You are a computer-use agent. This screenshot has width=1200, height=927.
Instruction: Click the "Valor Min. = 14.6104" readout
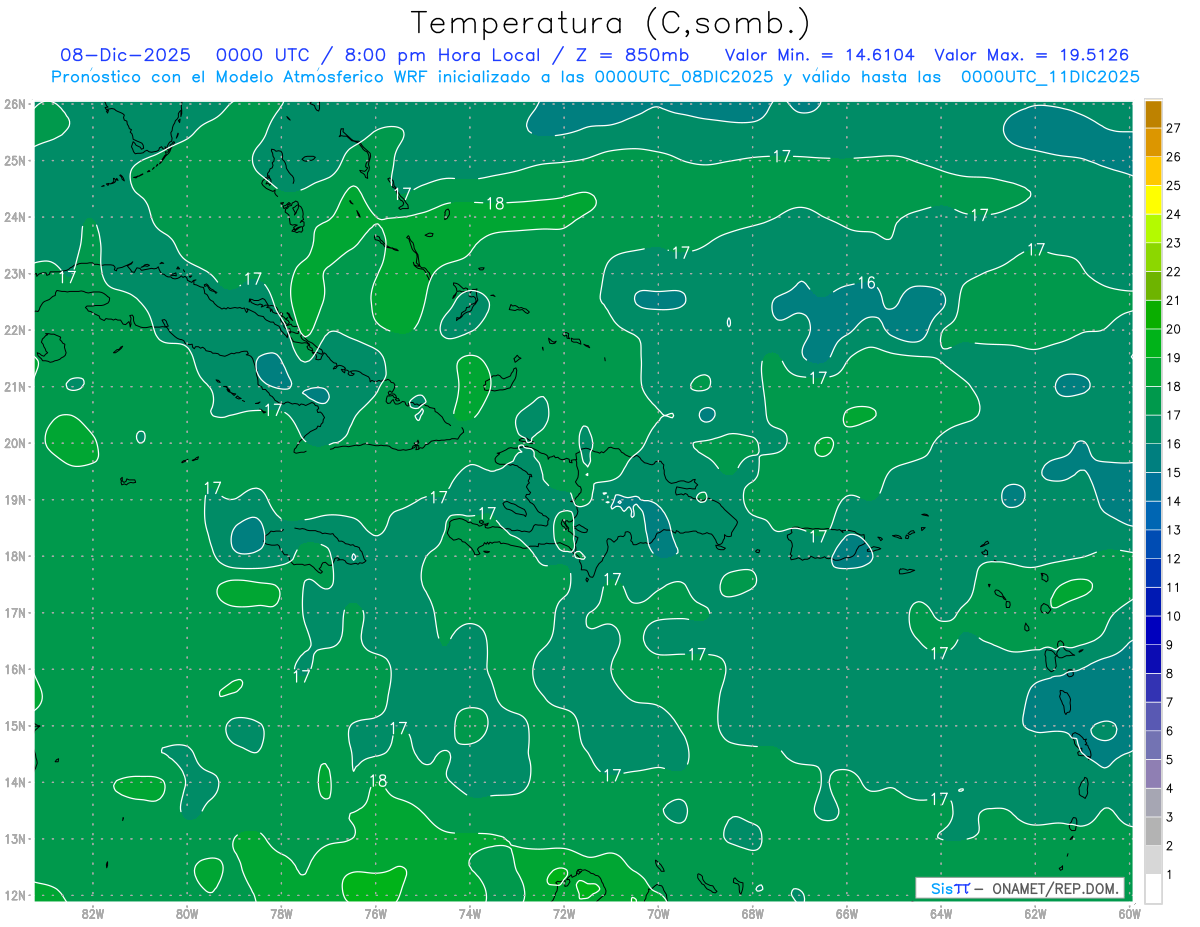(x=819, y=55)
